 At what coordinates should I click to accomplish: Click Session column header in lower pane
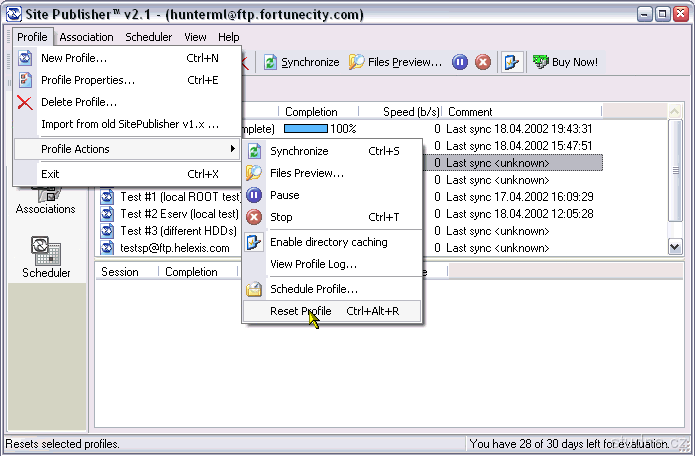(x=127, y=272)
